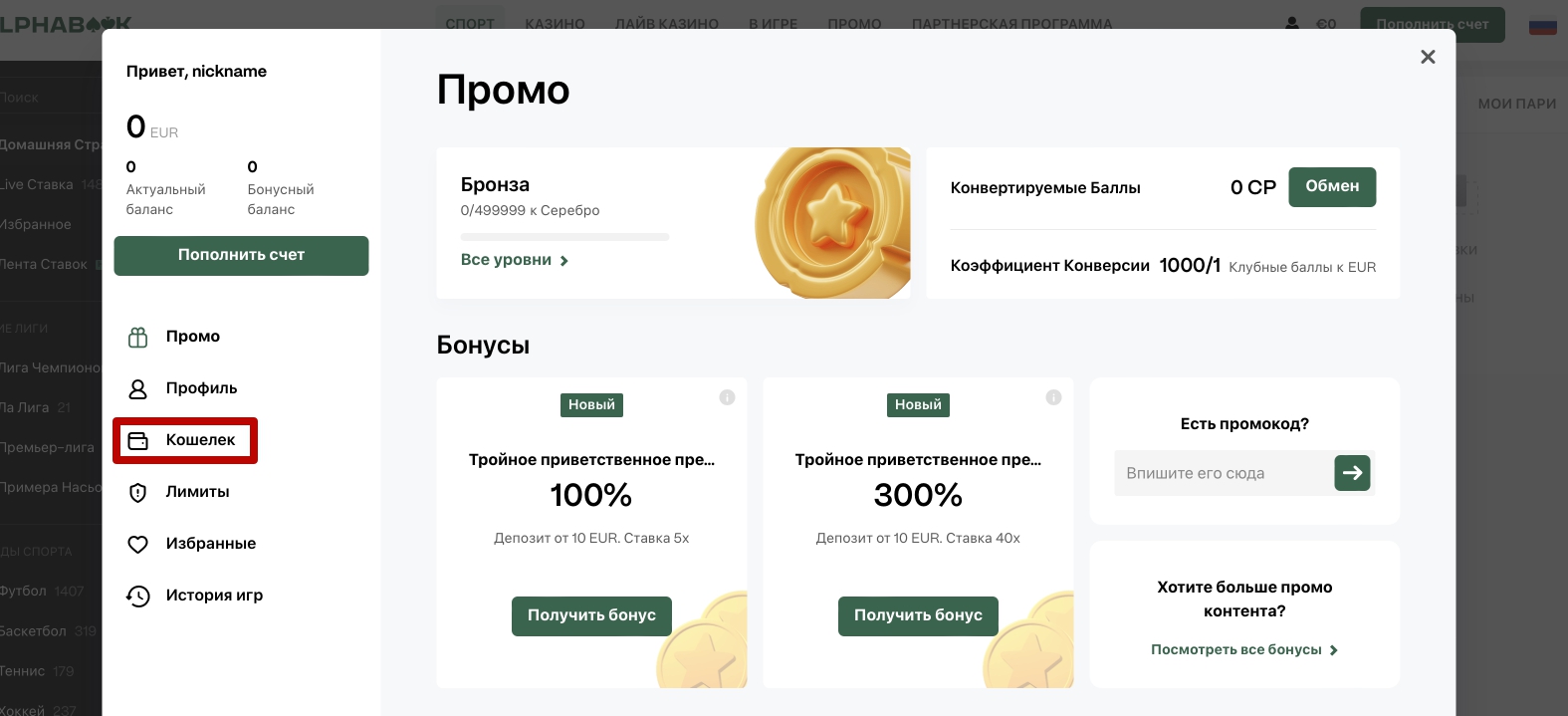Show info for the 100% bonus card
The height and width of the screenshot is (716, 1568).
[x=727, y=397]
